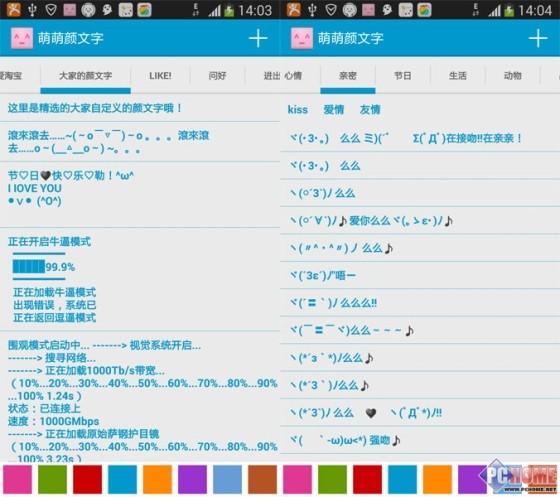The image size is (560, 497).
Task: Tap the 滚來滚去 emoticon entry
Action: 140,142
